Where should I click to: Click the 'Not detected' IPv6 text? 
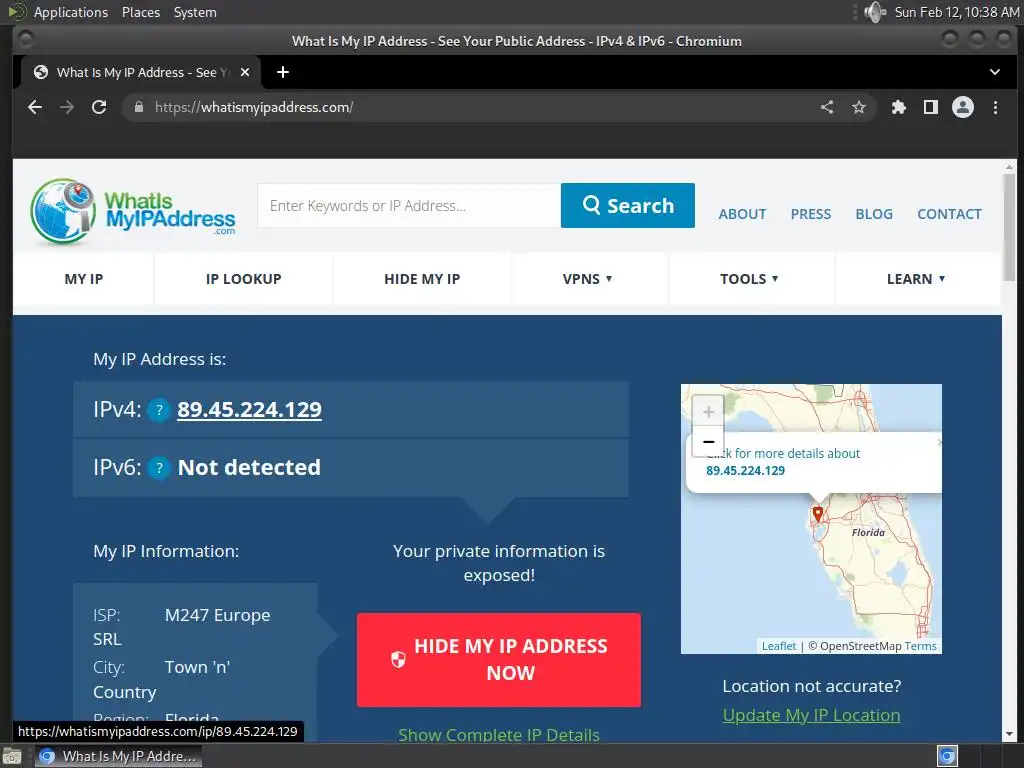pos(249,468)
